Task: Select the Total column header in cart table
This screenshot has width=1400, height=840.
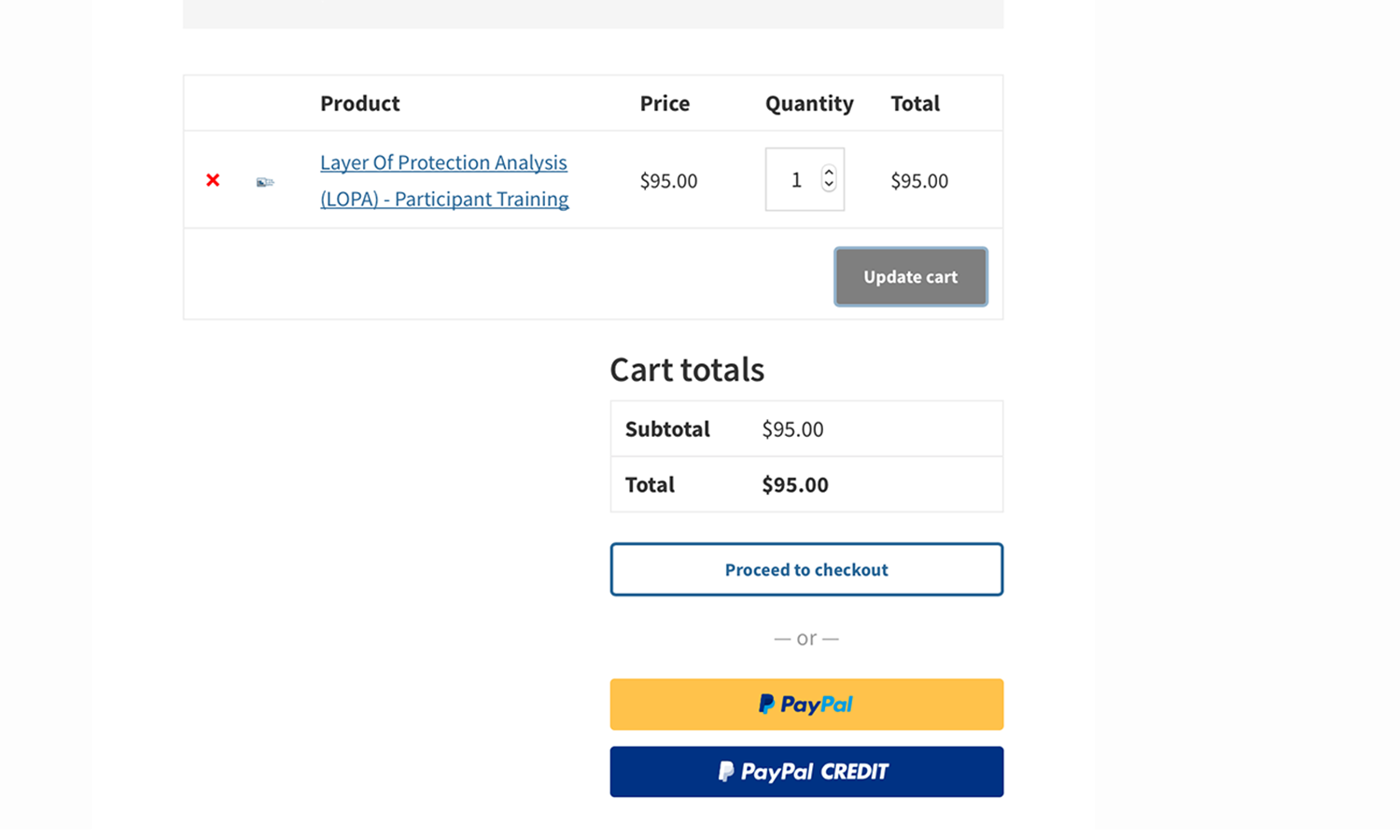Action: click(x=915, y=104)
